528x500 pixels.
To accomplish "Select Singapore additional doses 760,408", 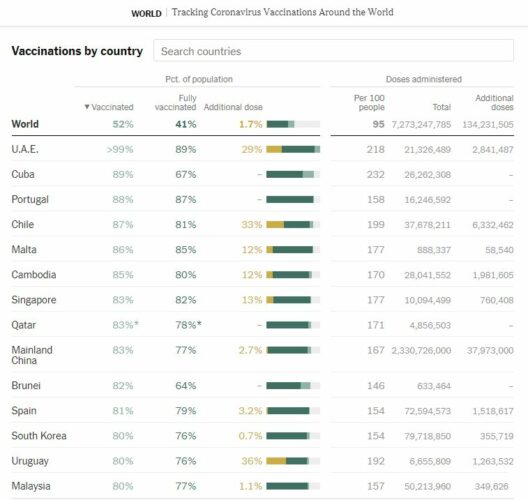I will coord(497,300).
